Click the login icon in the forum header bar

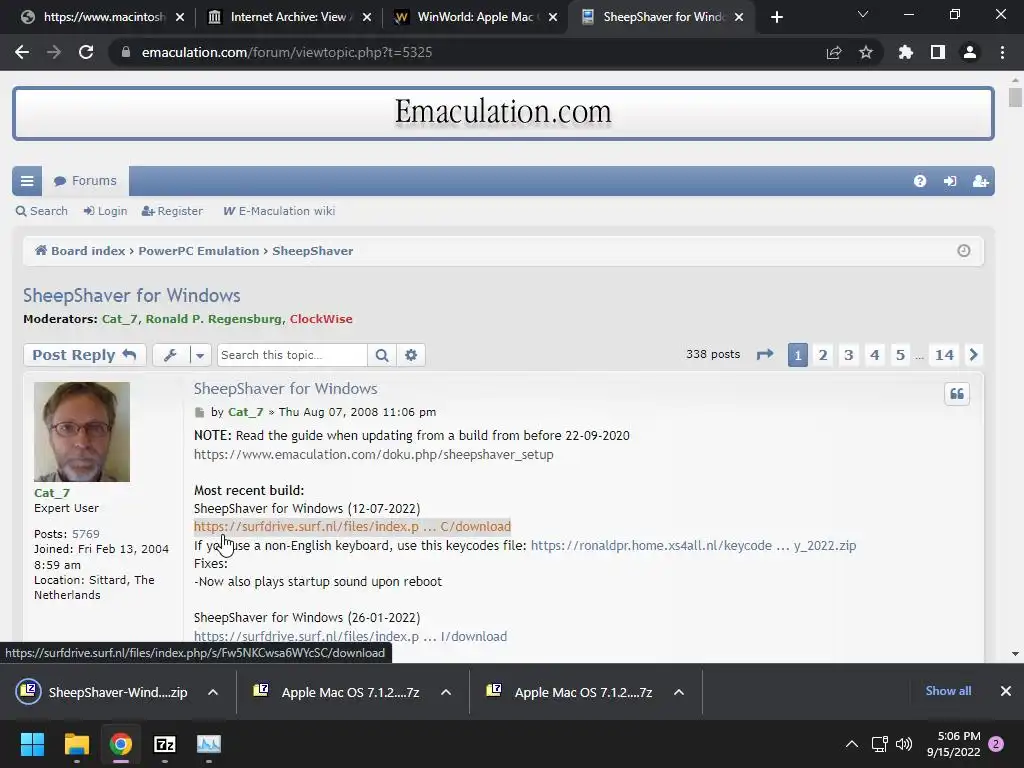(x=950, y=181)
